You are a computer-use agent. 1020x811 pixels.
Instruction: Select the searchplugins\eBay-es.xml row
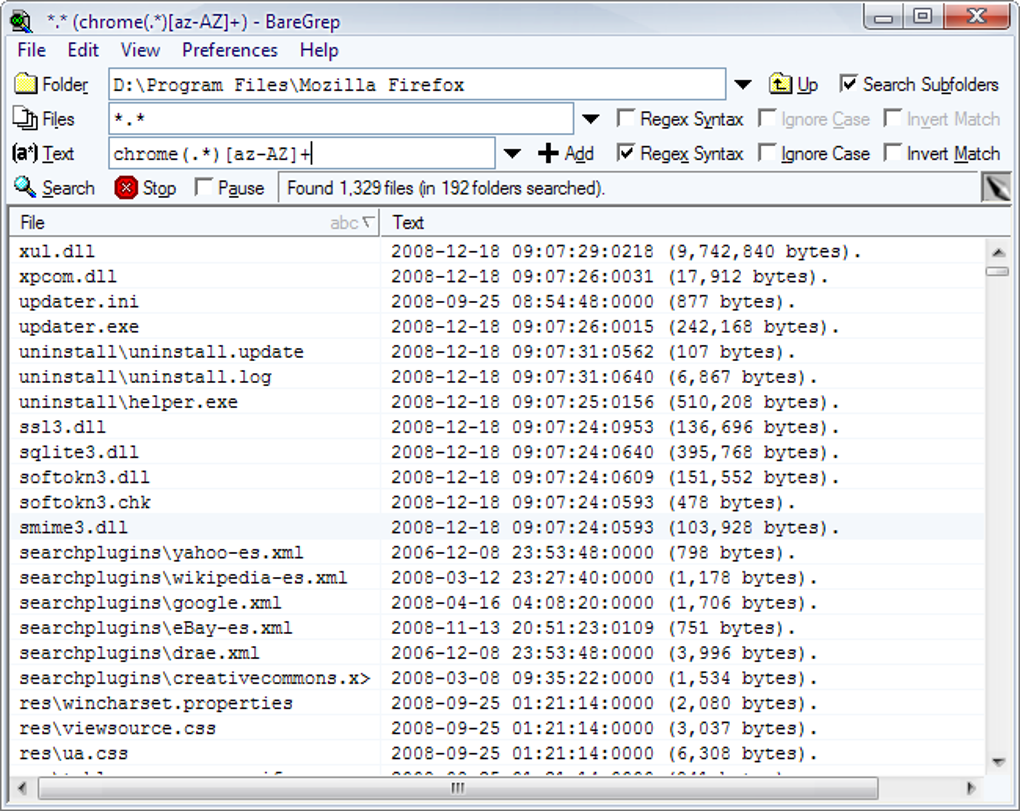(498, 628)
